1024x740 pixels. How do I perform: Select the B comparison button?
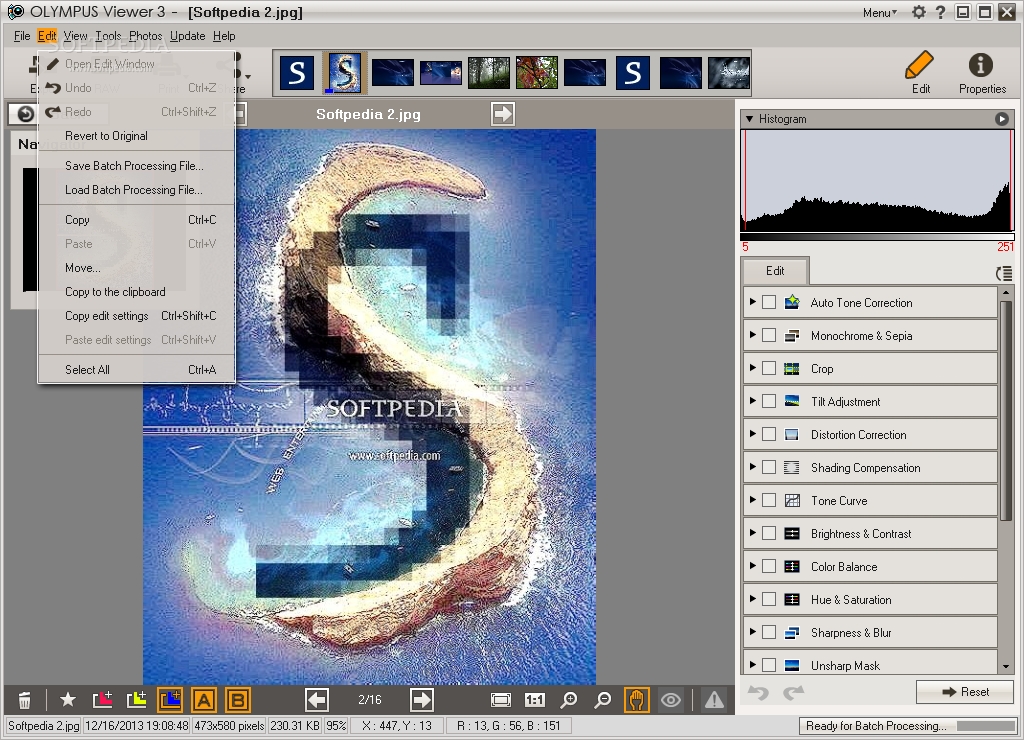click(238, 700)
